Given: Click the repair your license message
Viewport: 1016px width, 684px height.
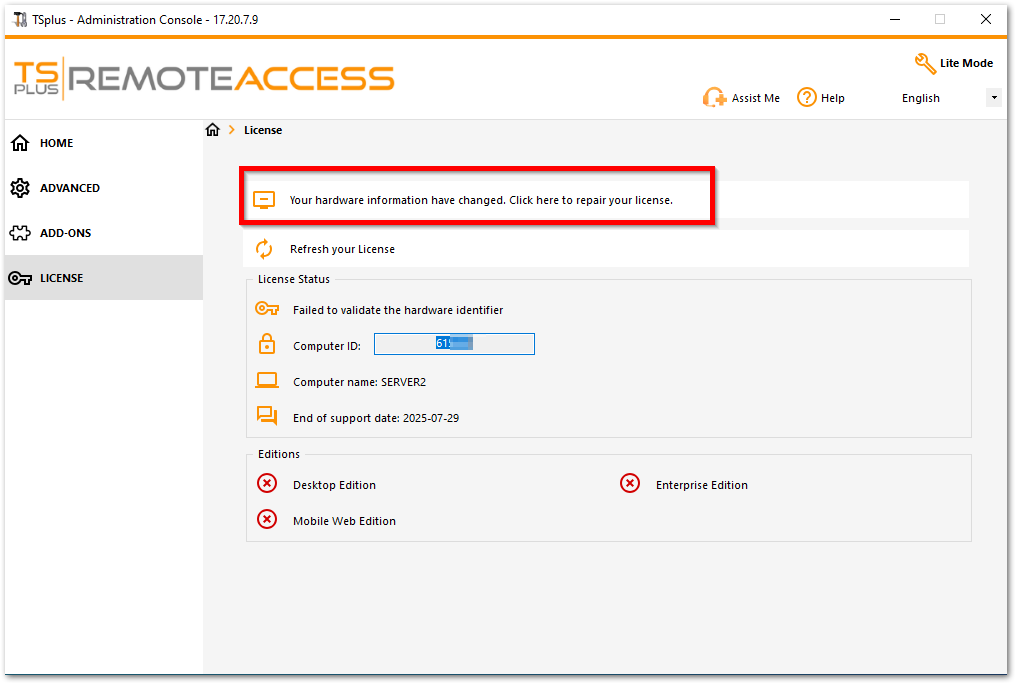Looking at the screenshot, I should tap(480, 200).
